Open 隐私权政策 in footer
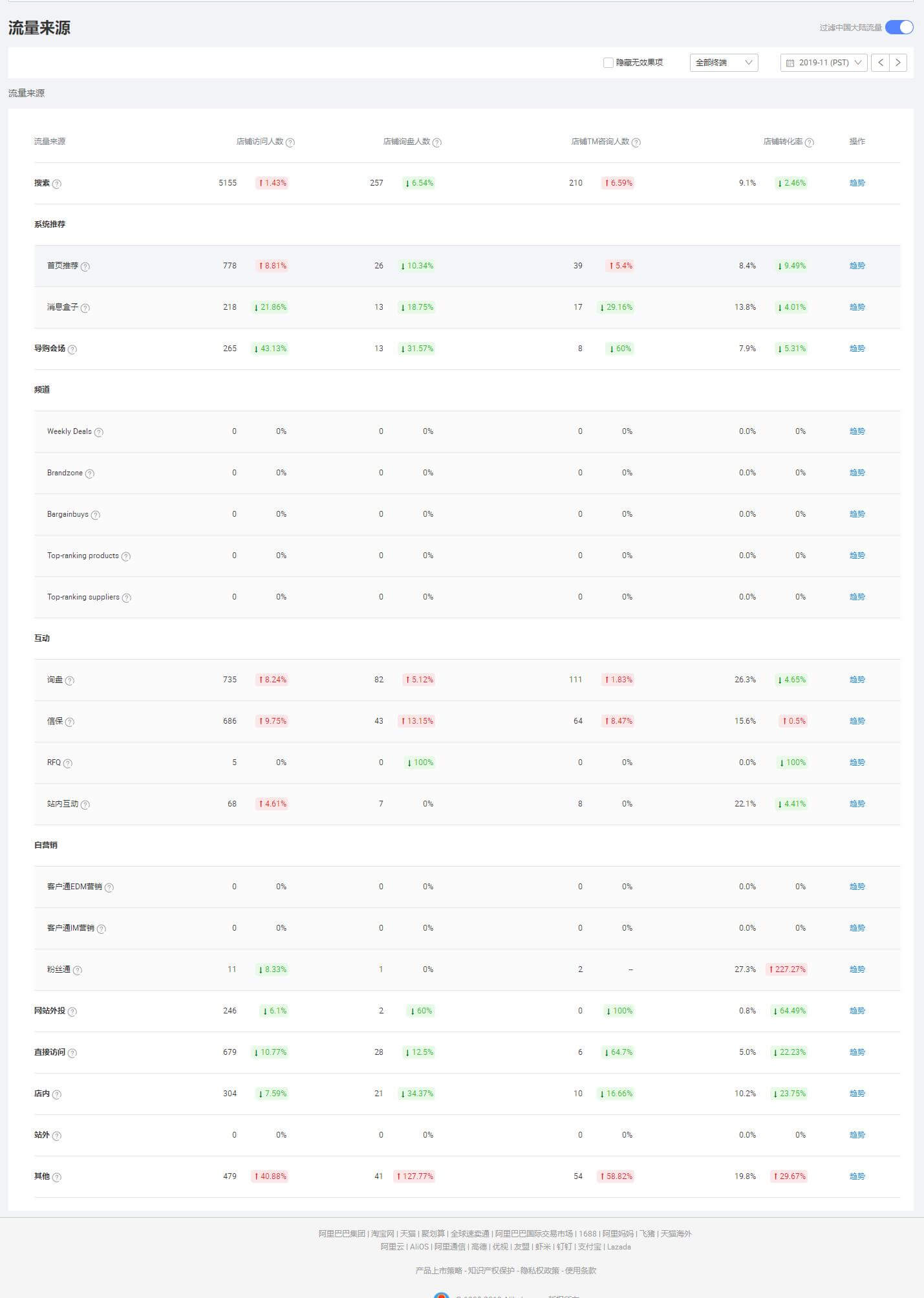Viewport: 924px width, 1298px height. click(539, 1270)
